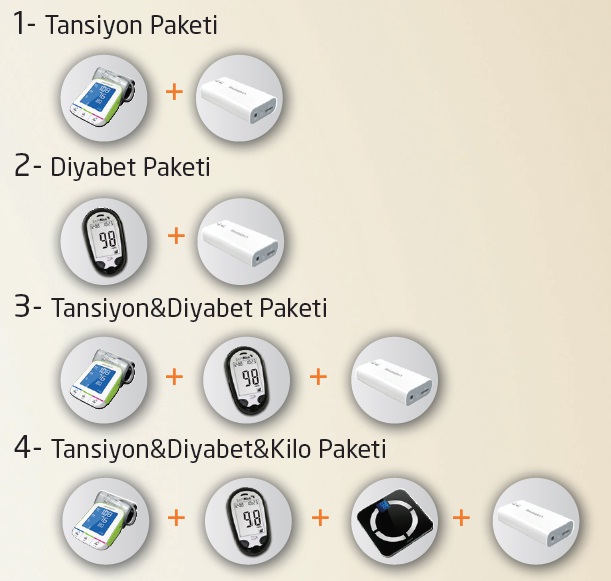Select the white hub device in Tansiyon Paketi

(x=239, y=97)
